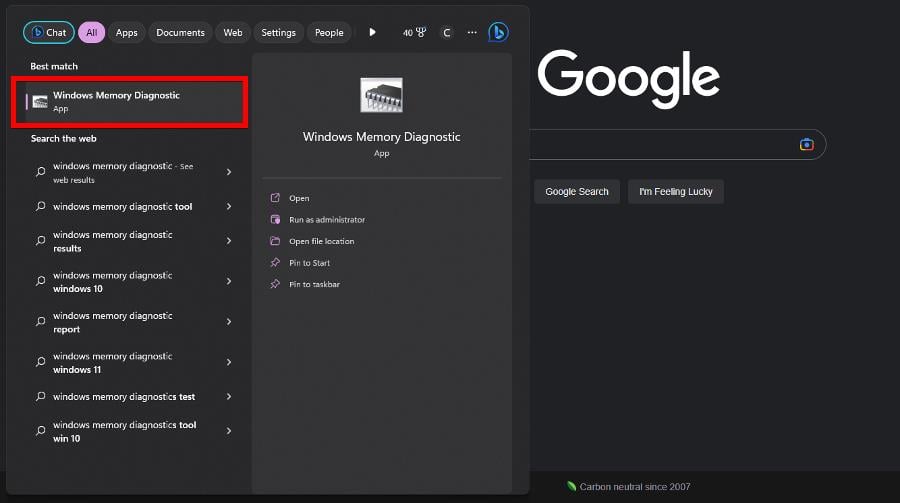Click the large memory chip app icon
The width and height of the screenshot is (900, 503).
382,95
